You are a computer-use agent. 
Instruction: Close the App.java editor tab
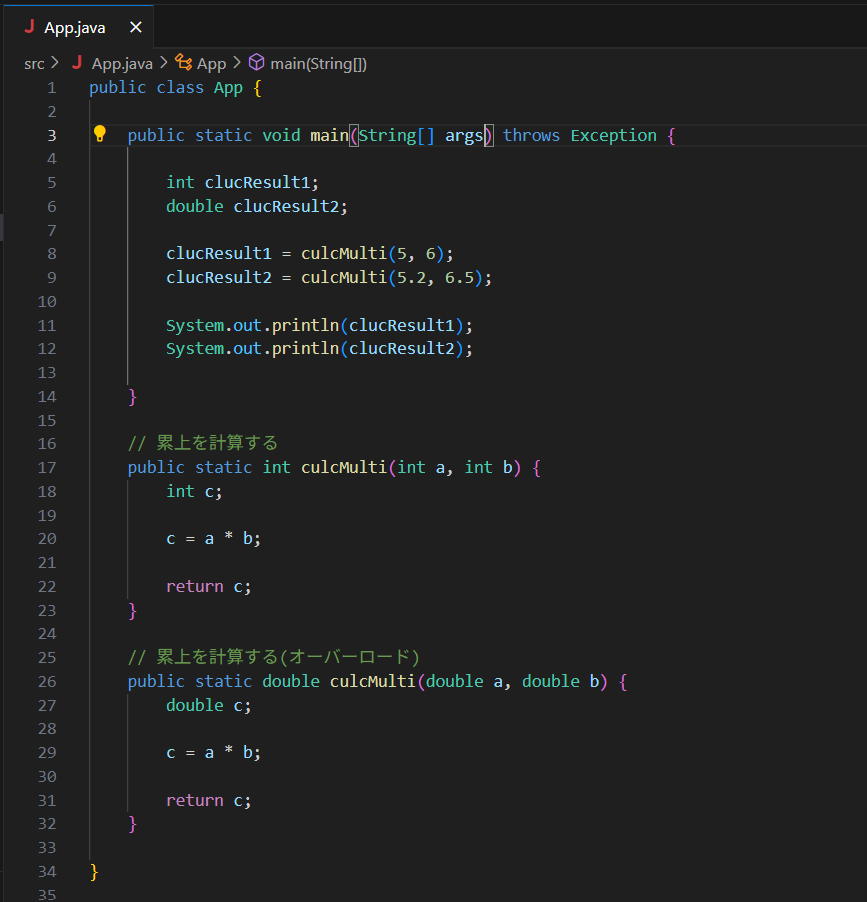tap(135, 27)
